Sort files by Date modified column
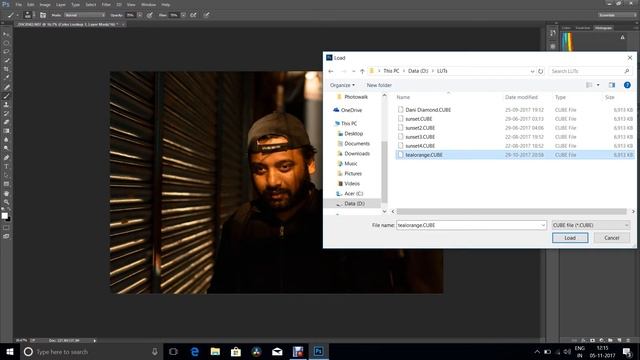The image size is (640, 360). click(x=521, y=97)
